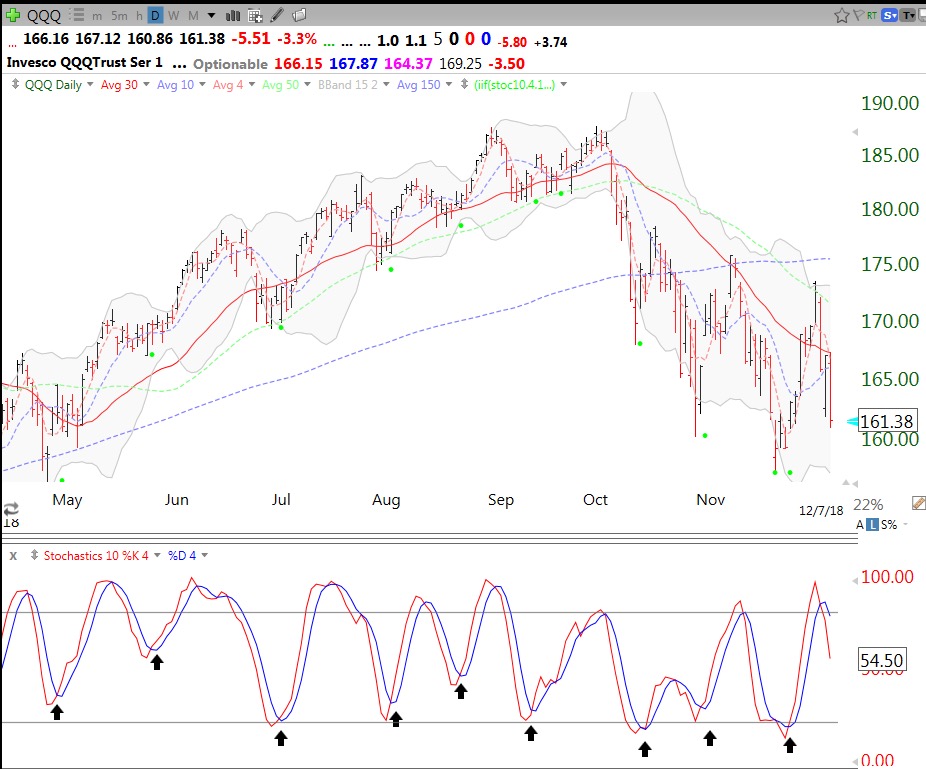Click the -3.3% percent change value

pos(297,39)
